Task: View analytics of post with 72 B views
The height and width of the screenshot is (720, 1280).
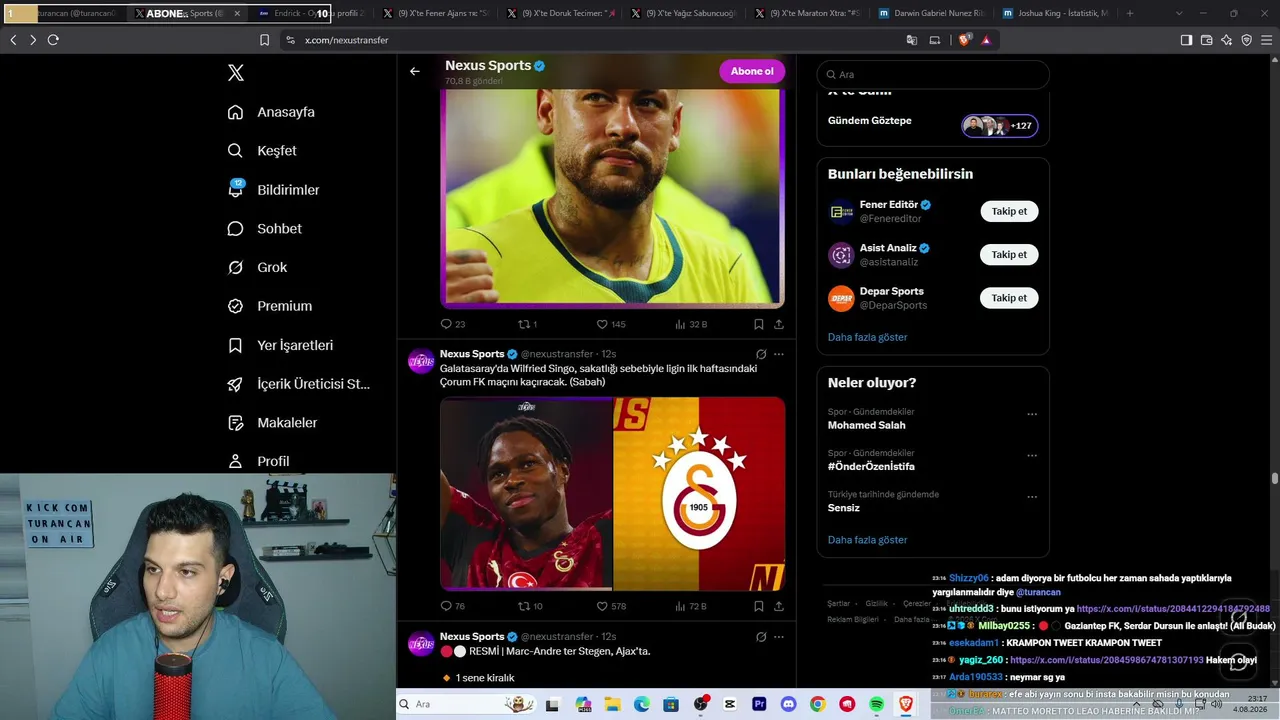Action: (691, 606)
